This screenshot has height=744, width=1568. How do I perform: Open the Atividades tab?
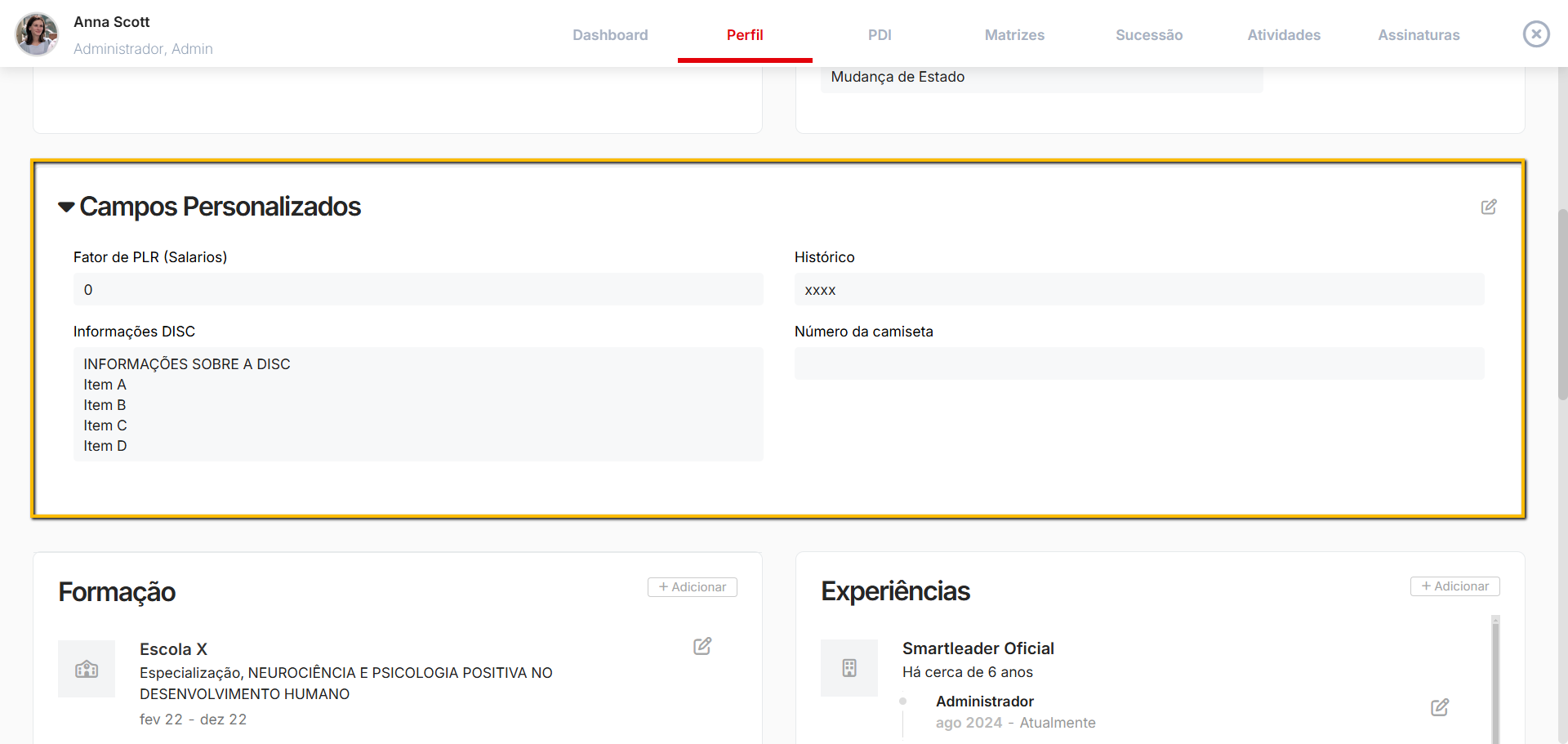(1284, 35)
